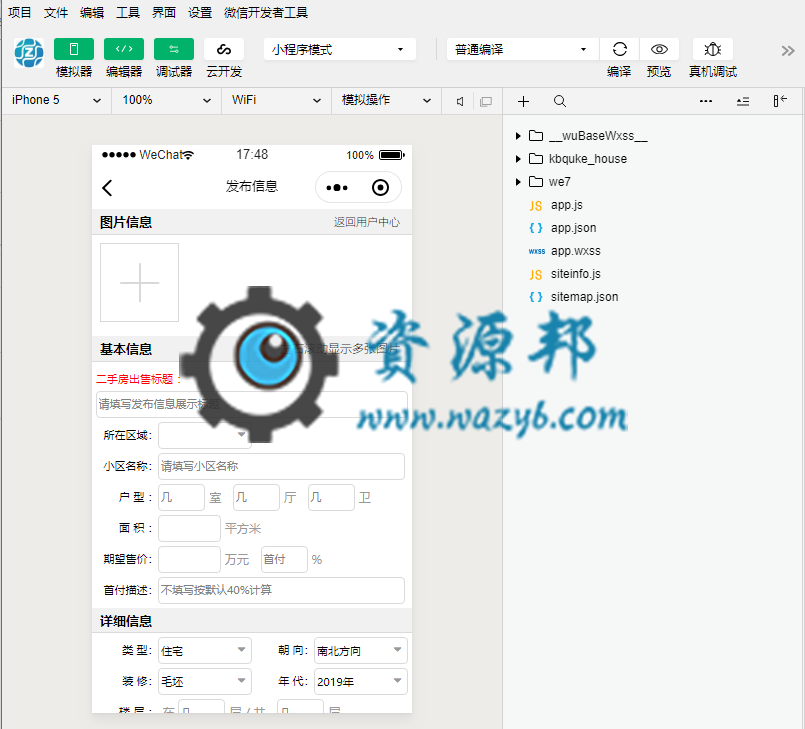Image resolution: width=805 pixels, height=729 pixels.
Task: Open siteinfo.js file
Action: (x=576, y=274)
